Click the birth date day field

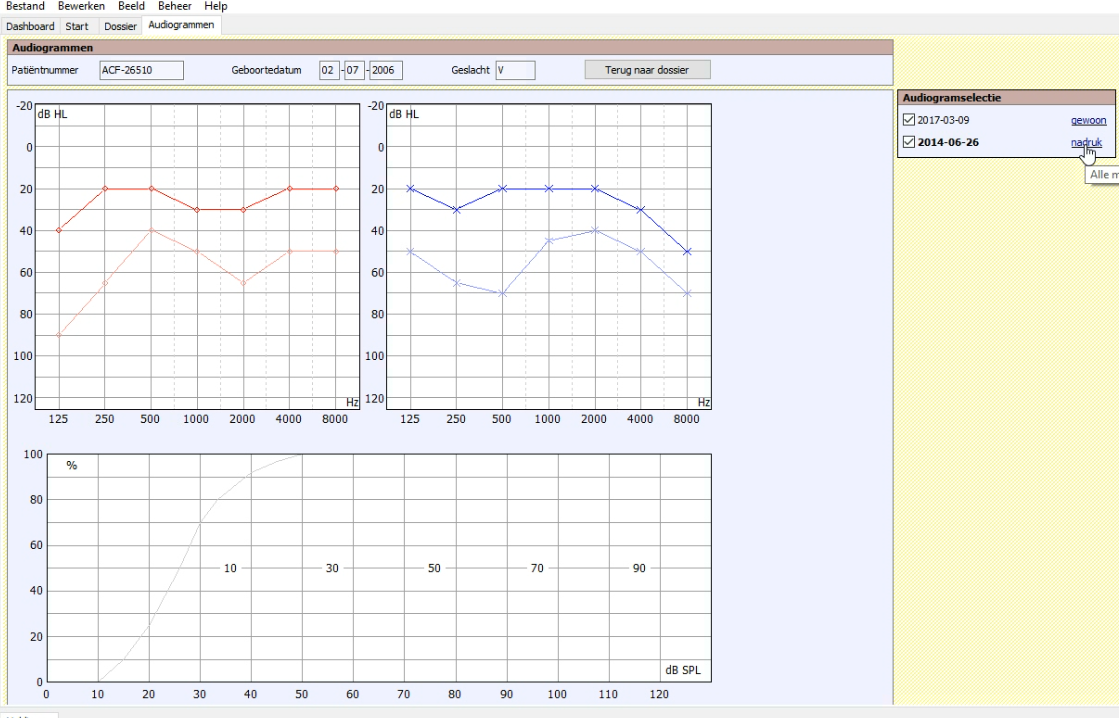point(329,69)
